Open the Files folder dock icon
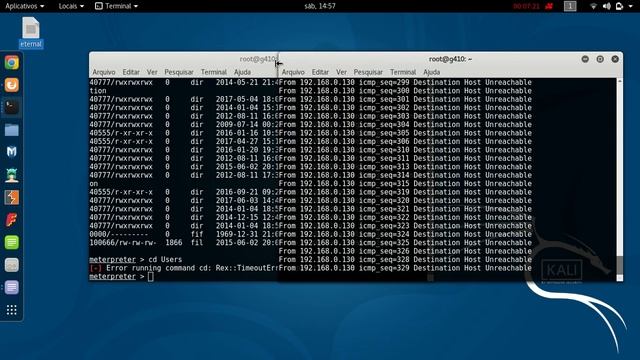This screenshot has height=360, width=640. [x=11, y=130]
